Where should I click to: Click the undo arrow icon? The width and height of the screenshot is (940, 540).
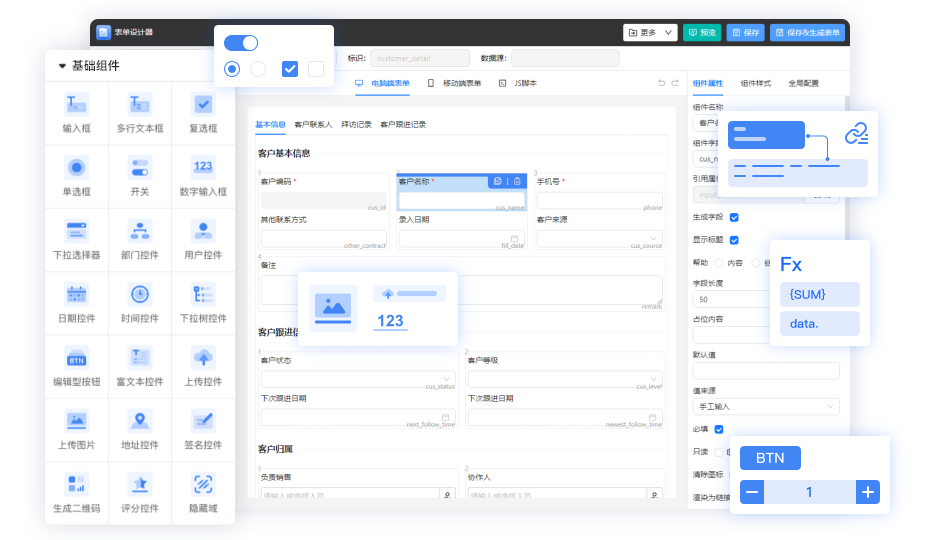(x=661, y=83)
